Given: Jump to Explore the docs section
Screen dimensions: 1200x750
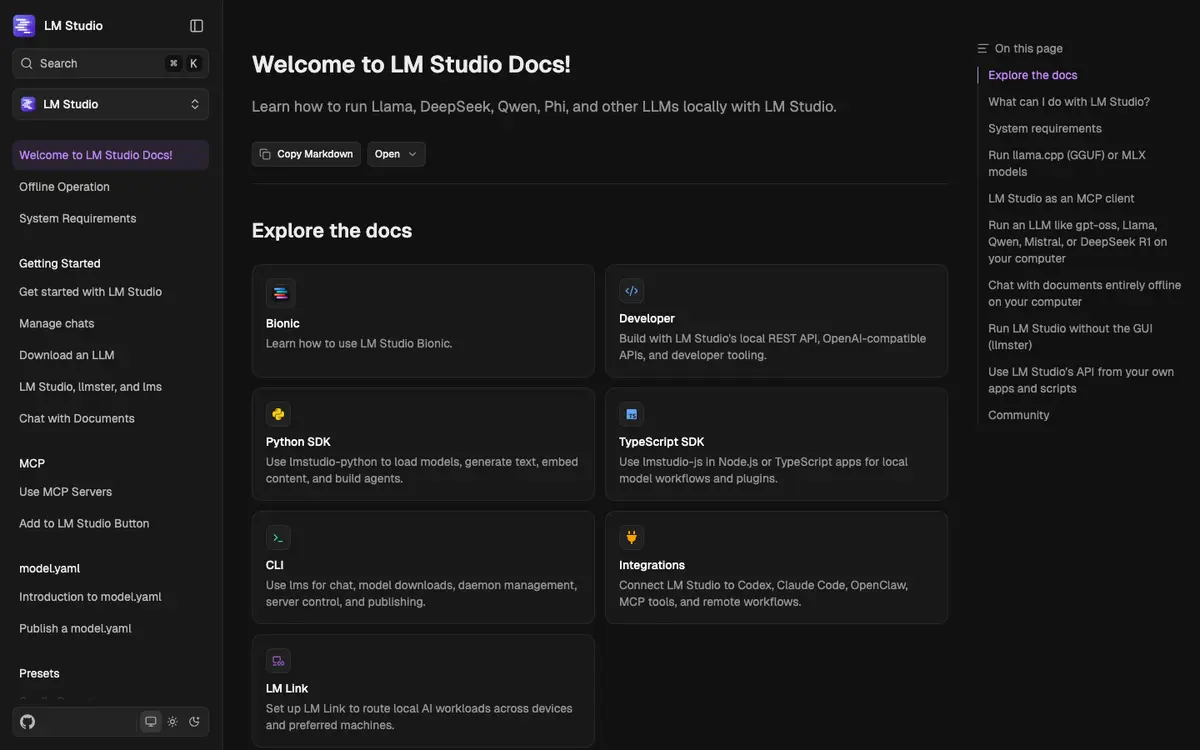Looking at the screenshot, I should pos(1033,75).
